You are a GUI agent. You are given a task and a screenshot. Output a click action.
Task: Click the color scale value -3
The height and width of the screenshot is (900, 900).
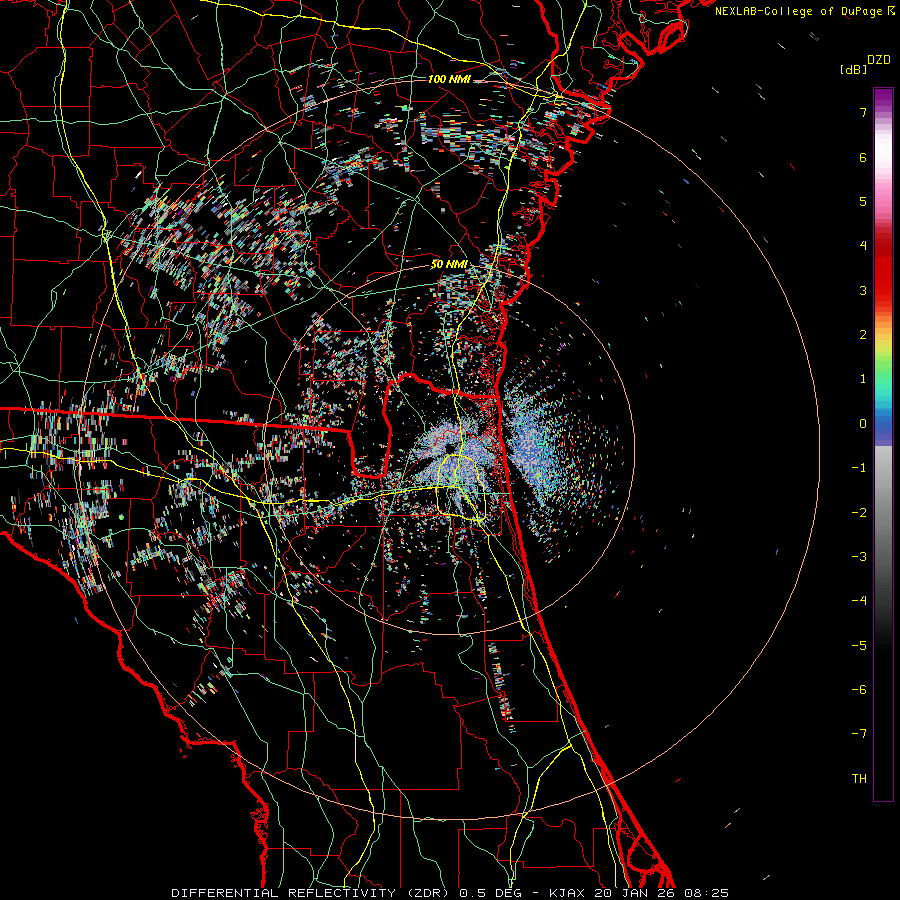point(859,557)
